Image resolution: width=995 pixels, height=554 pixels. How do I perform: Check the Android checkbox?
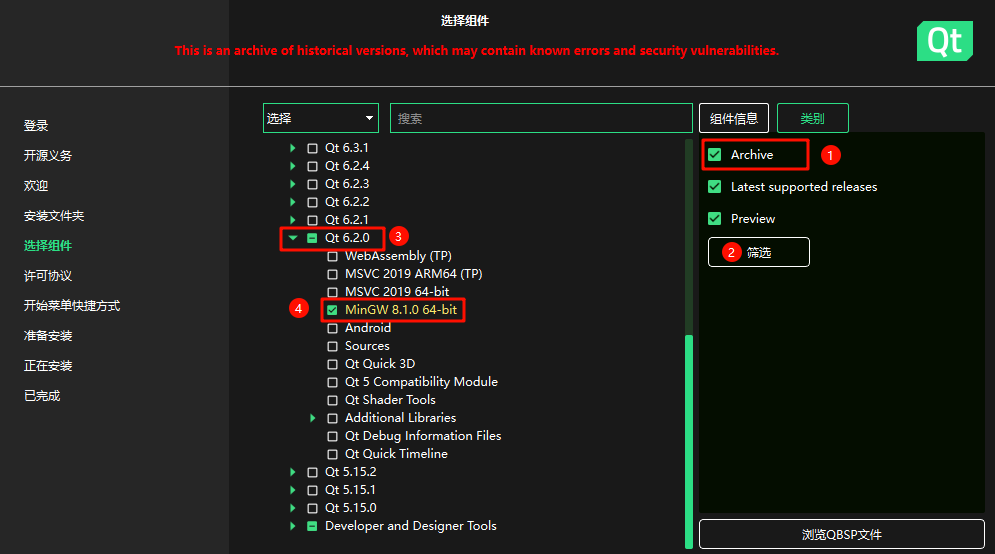click(x=332, y=329)
